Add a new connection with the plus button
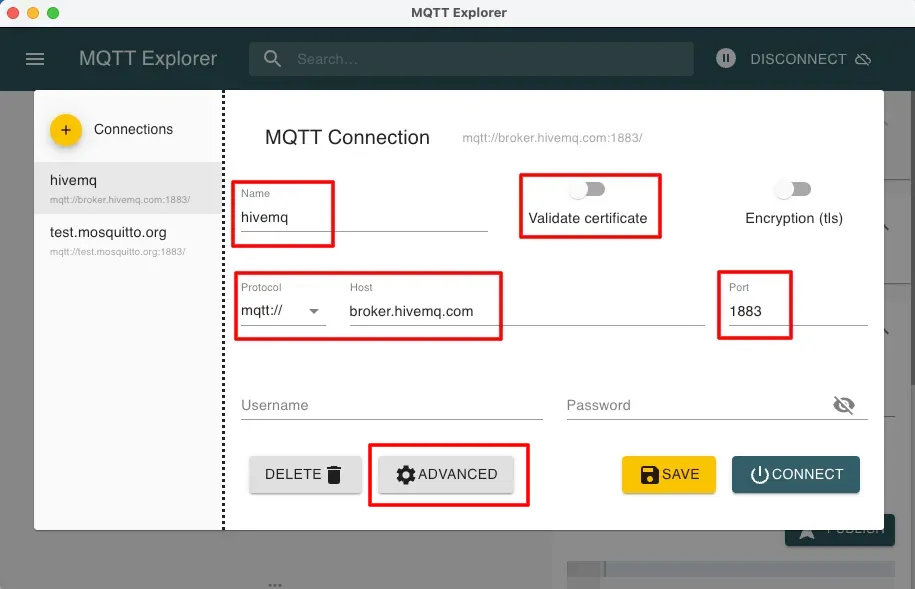The height and width of the screenshot is (589, 915). click(x=65, y=130)
